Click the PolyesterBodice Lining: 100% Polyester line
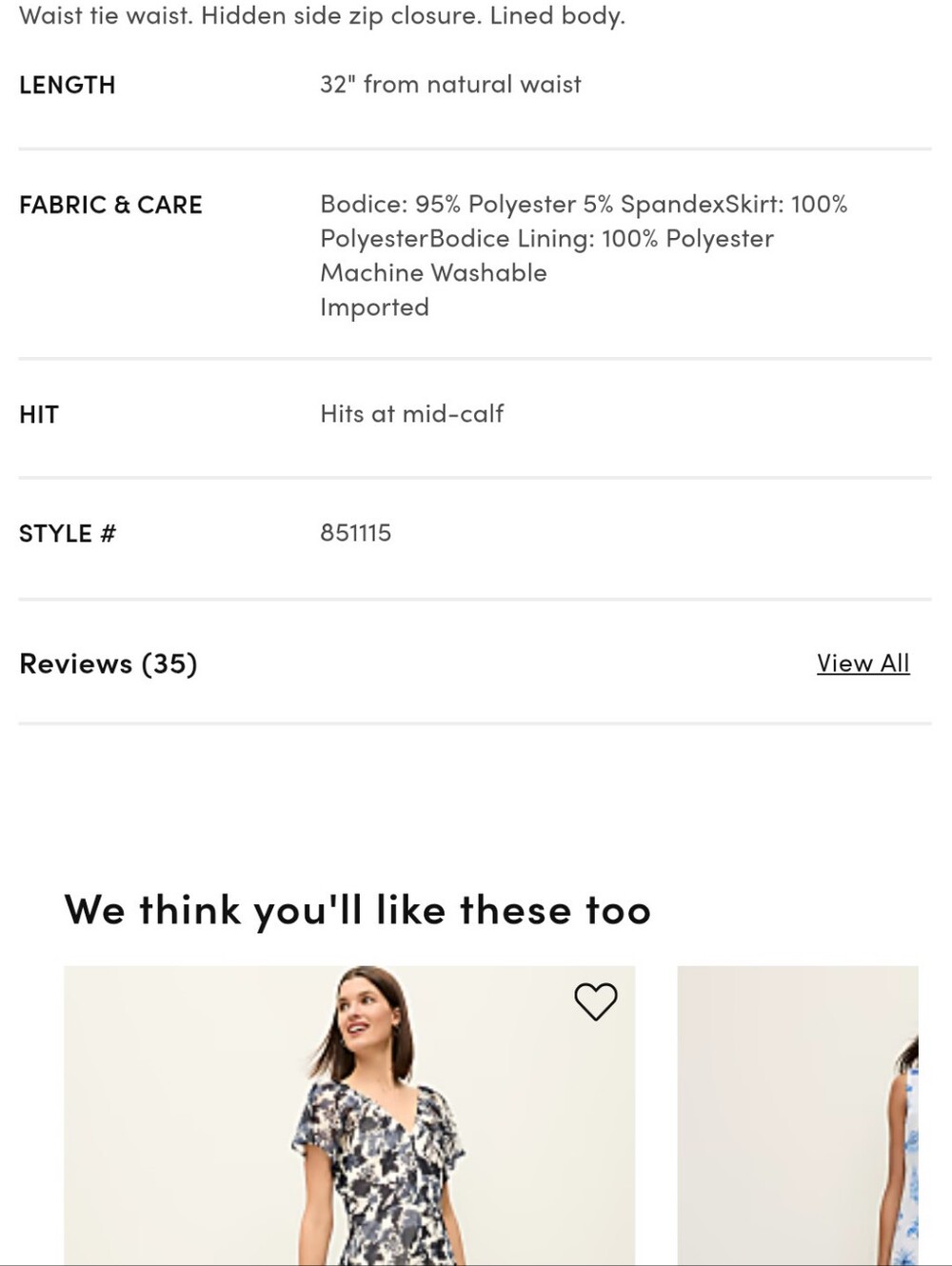The image size is (952, 1266). coord(547,239)
